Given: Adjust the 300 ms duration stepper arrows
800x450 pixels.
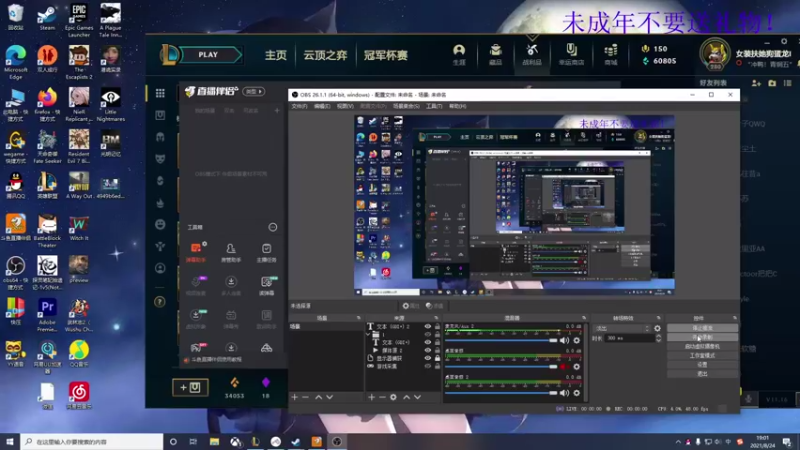Looking at the screenshot, I should click(x=658, y=338).
